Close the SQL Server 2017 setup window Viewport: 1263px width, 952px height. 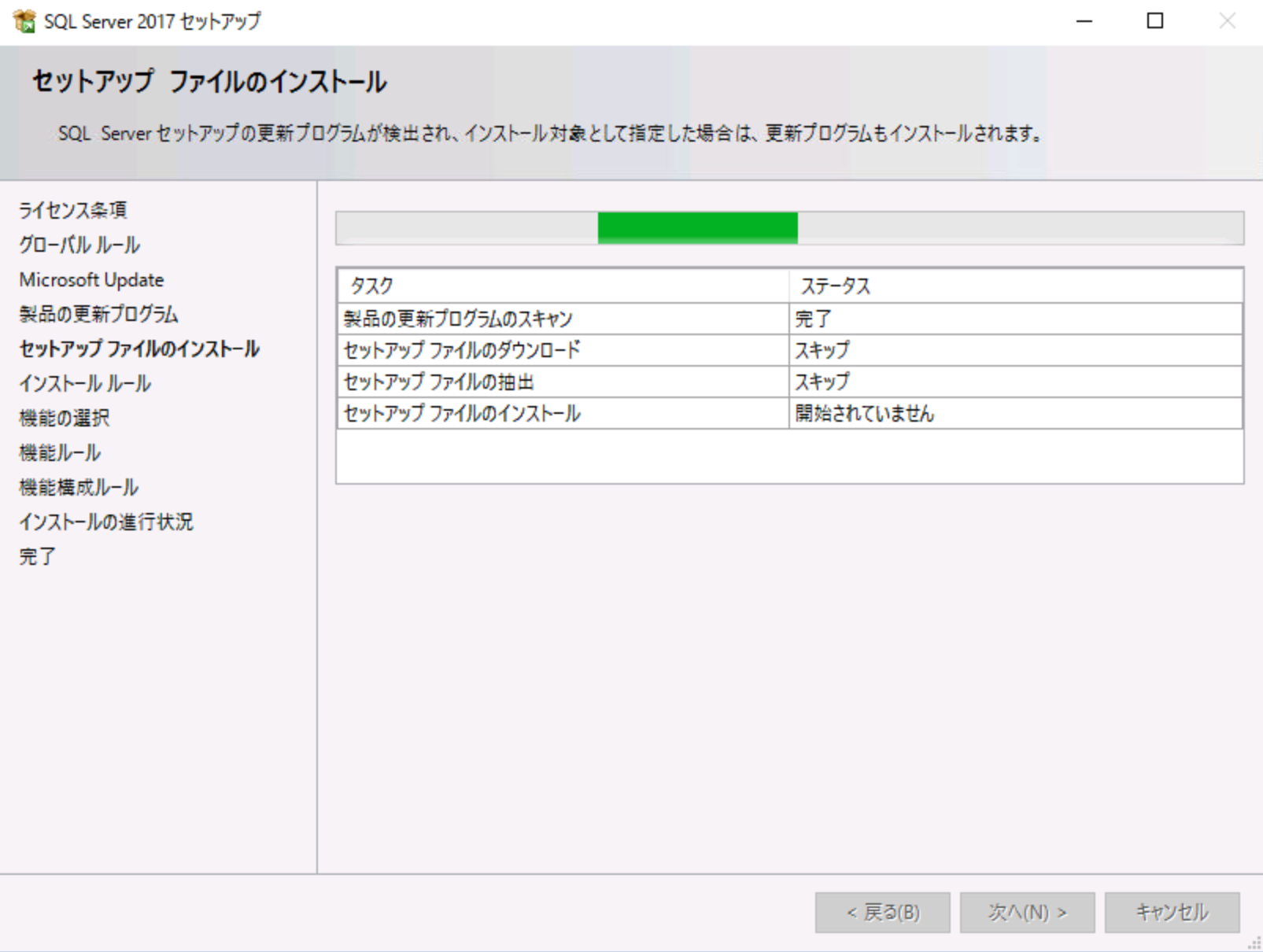pyautogui.click(x=1227, y=21)
